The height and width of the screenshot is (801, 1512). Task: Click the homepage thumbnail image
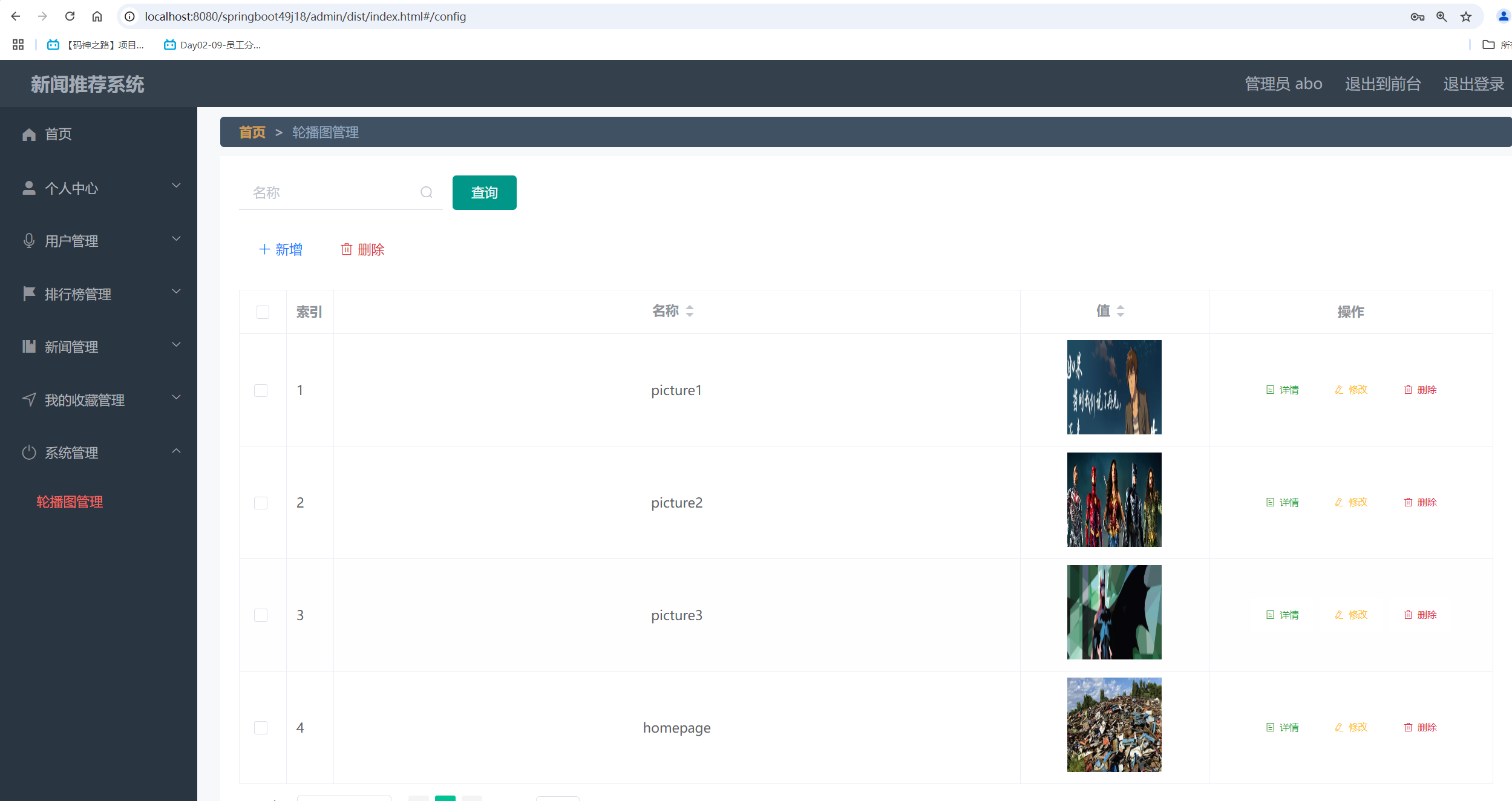tap(1114, 725)
